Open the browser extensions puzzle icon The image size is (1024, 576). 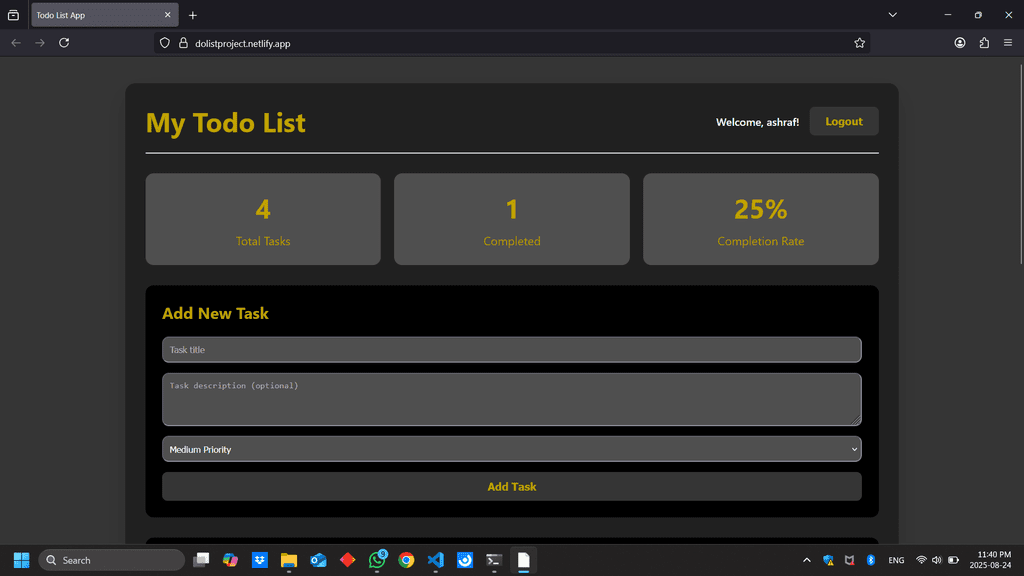(984, 43)
